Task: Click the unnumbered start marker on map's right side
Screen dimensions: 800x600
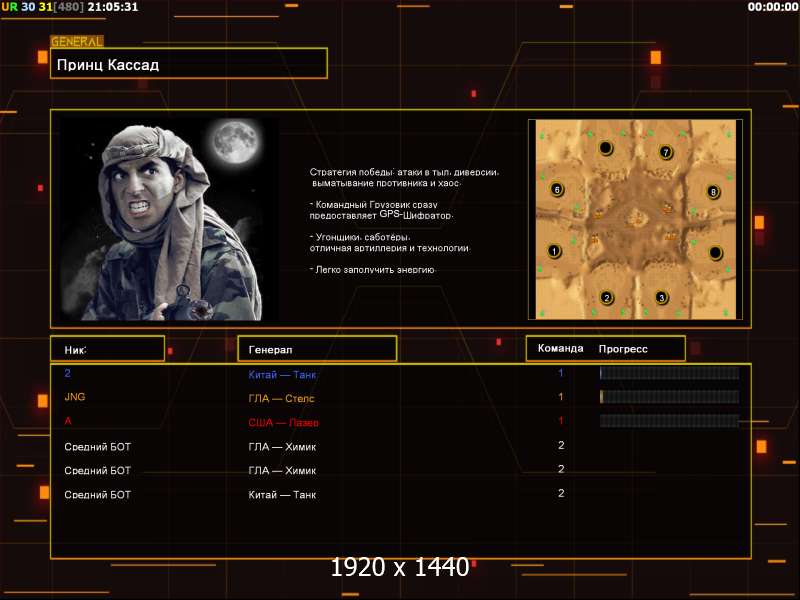Action: pos(715,252)
